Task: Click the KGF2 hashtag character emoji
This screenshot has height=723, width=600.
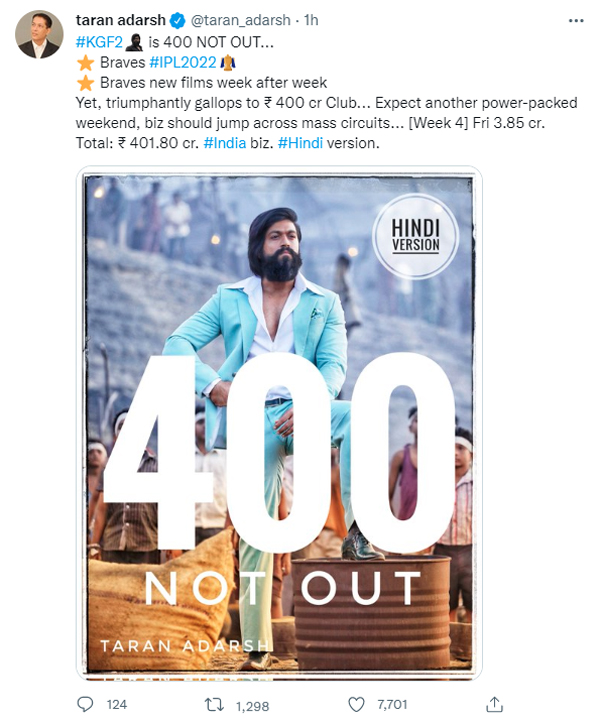Action: (134, 42)
